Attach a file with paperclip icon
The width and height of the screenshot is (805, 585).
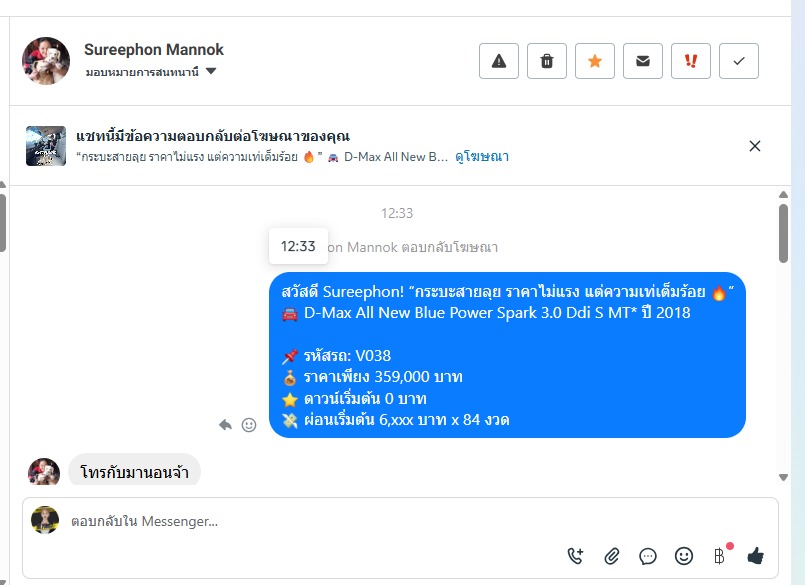pyautogui.click(x=611, y=556)
